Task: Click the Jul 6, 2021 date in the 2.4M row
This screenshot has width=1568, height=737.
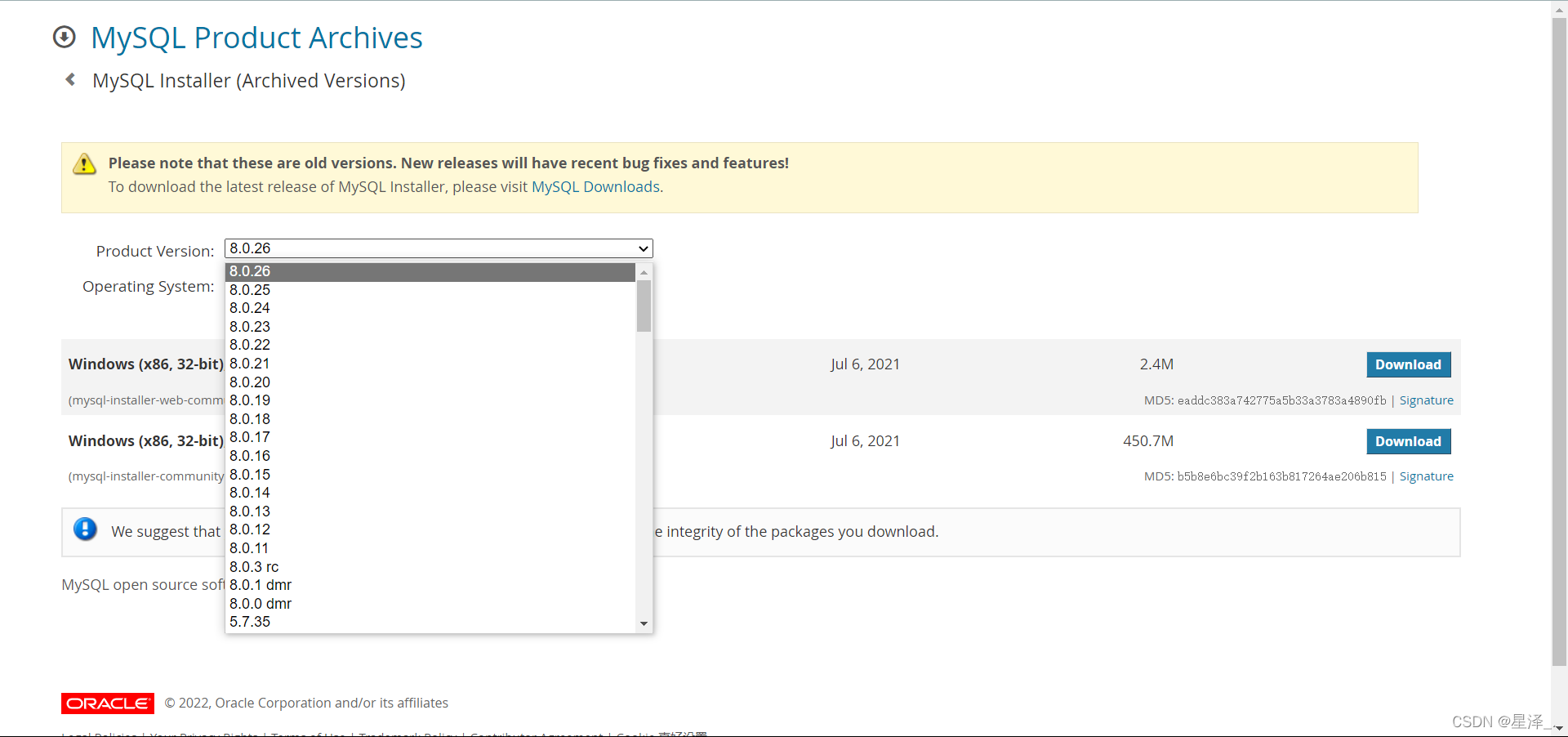Action: pyautogui.click(x=865, y=364)
